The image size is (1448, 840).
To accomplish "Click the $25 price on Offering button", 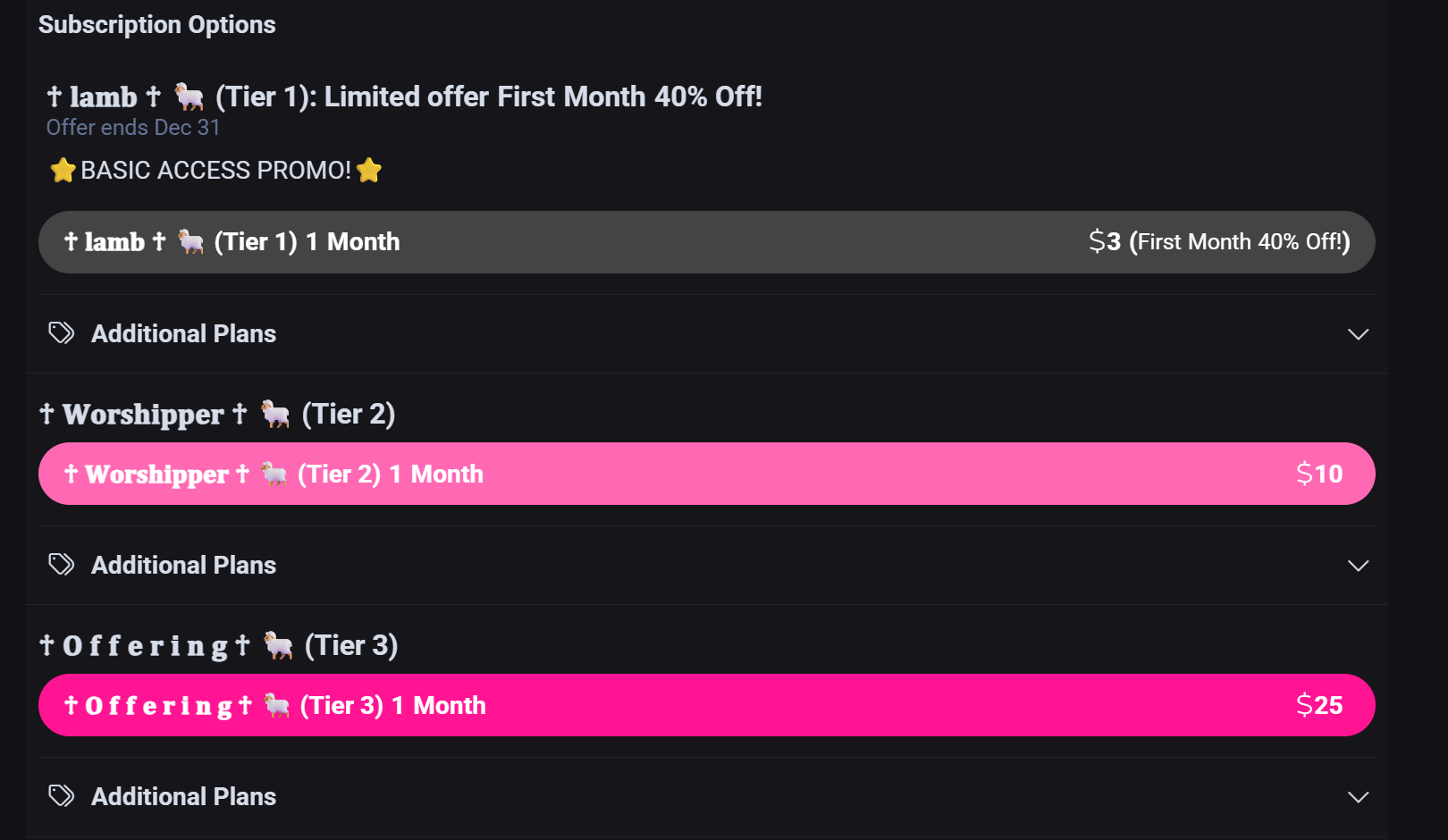I will (x=1319, y=705).
